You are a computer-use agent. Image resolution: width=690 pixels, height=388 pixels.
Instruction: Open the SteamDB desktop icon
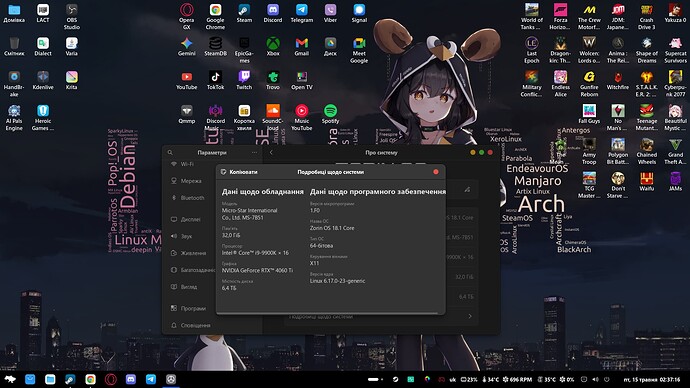[x=215, y=47]
